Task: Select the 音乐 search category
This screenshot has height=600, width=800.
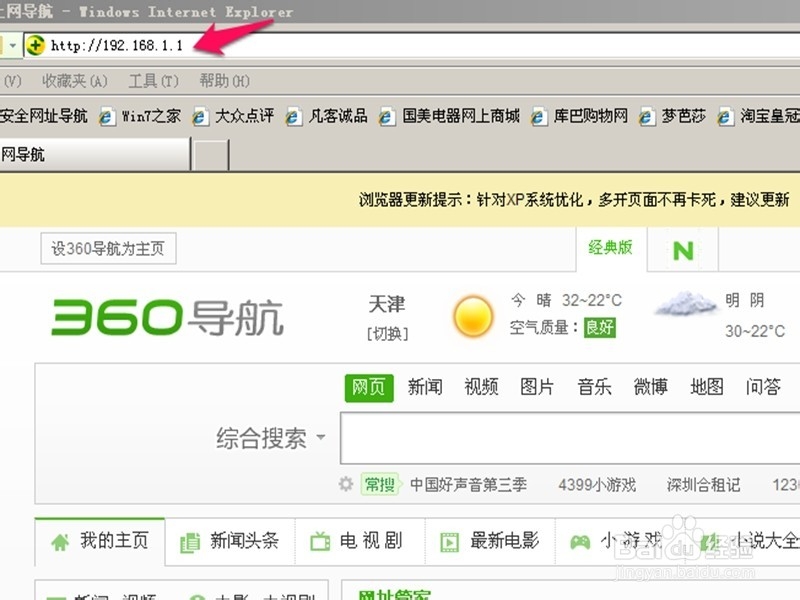Action: (594, 388)
